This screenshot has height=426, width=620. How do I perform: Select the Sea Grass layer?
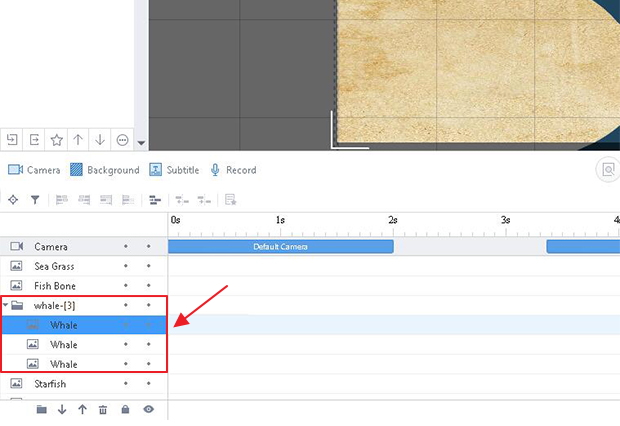point(84,266)
